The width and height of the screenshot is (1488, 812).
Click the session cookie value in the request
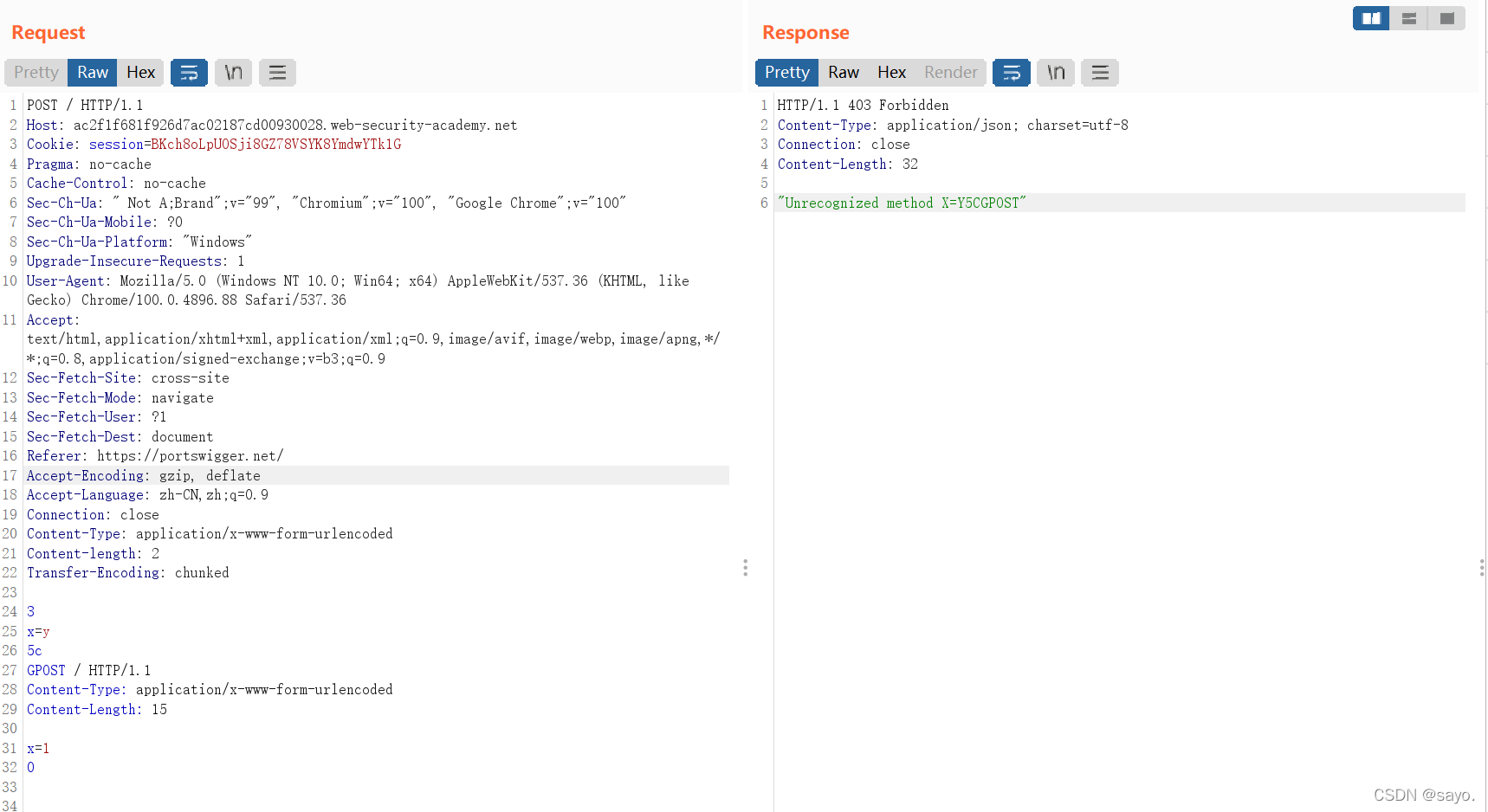point(275,145)
